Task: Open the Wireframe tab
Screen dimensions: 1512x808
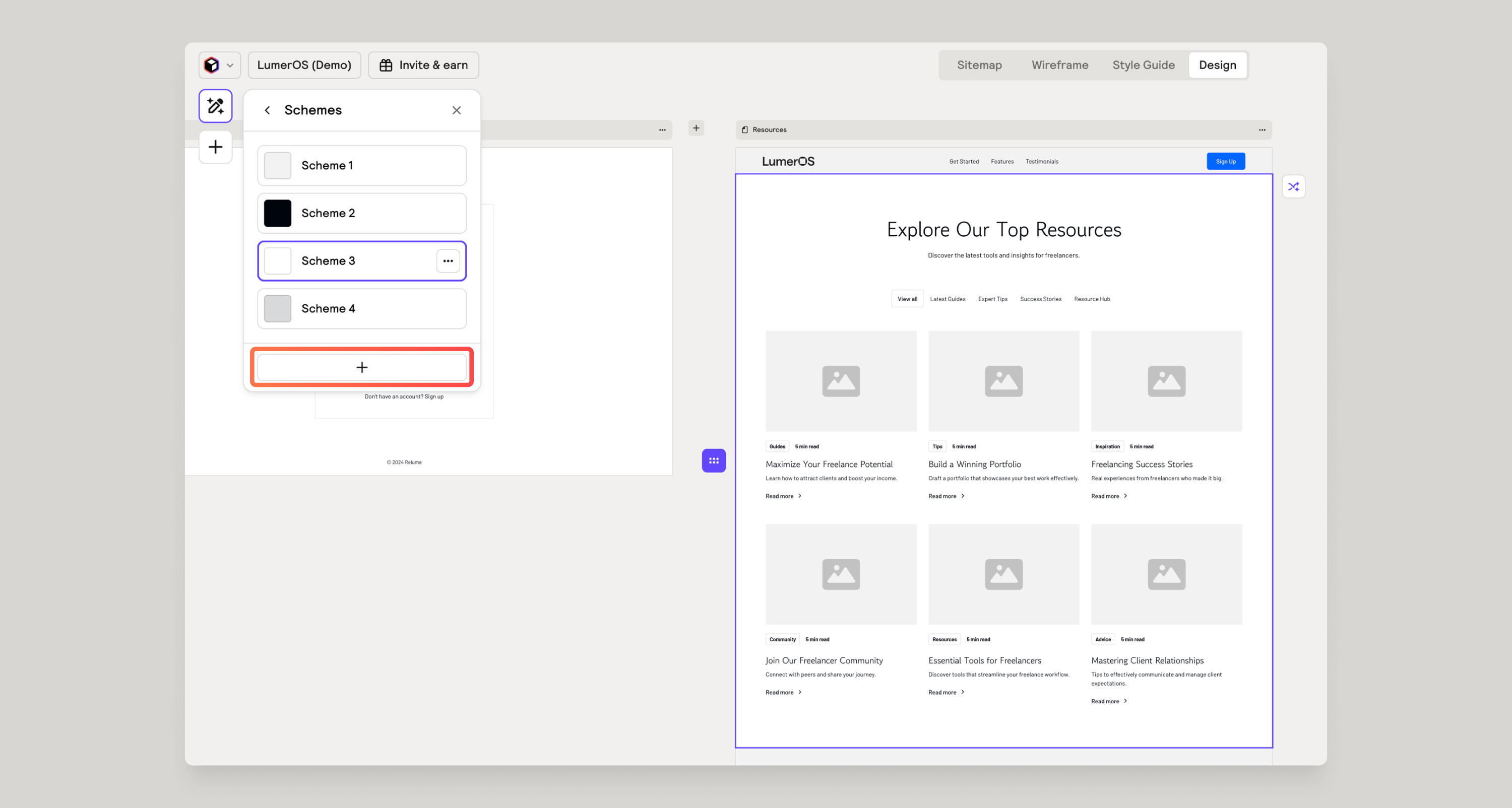Action: pyautogui.click(x=1059, y=65)
